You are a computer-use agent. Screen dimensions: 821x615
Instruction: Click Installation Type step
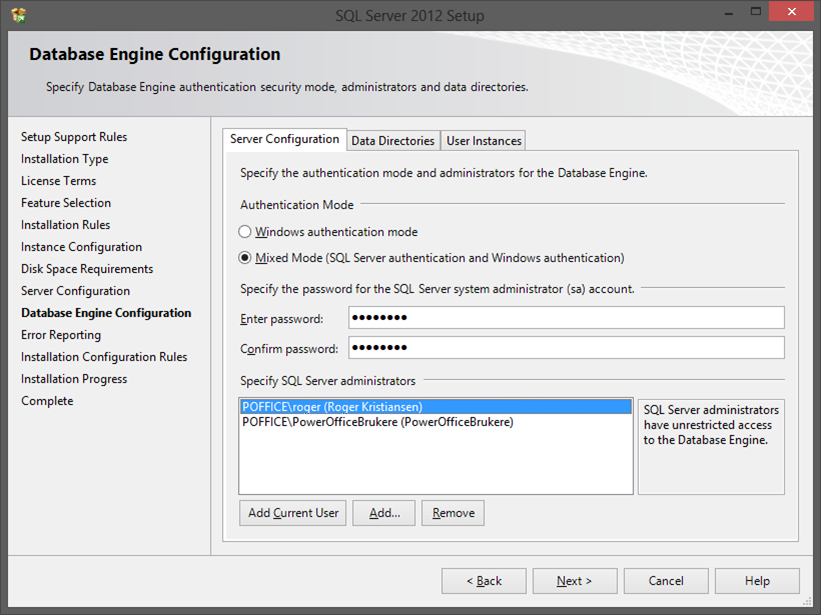(64, 159)
